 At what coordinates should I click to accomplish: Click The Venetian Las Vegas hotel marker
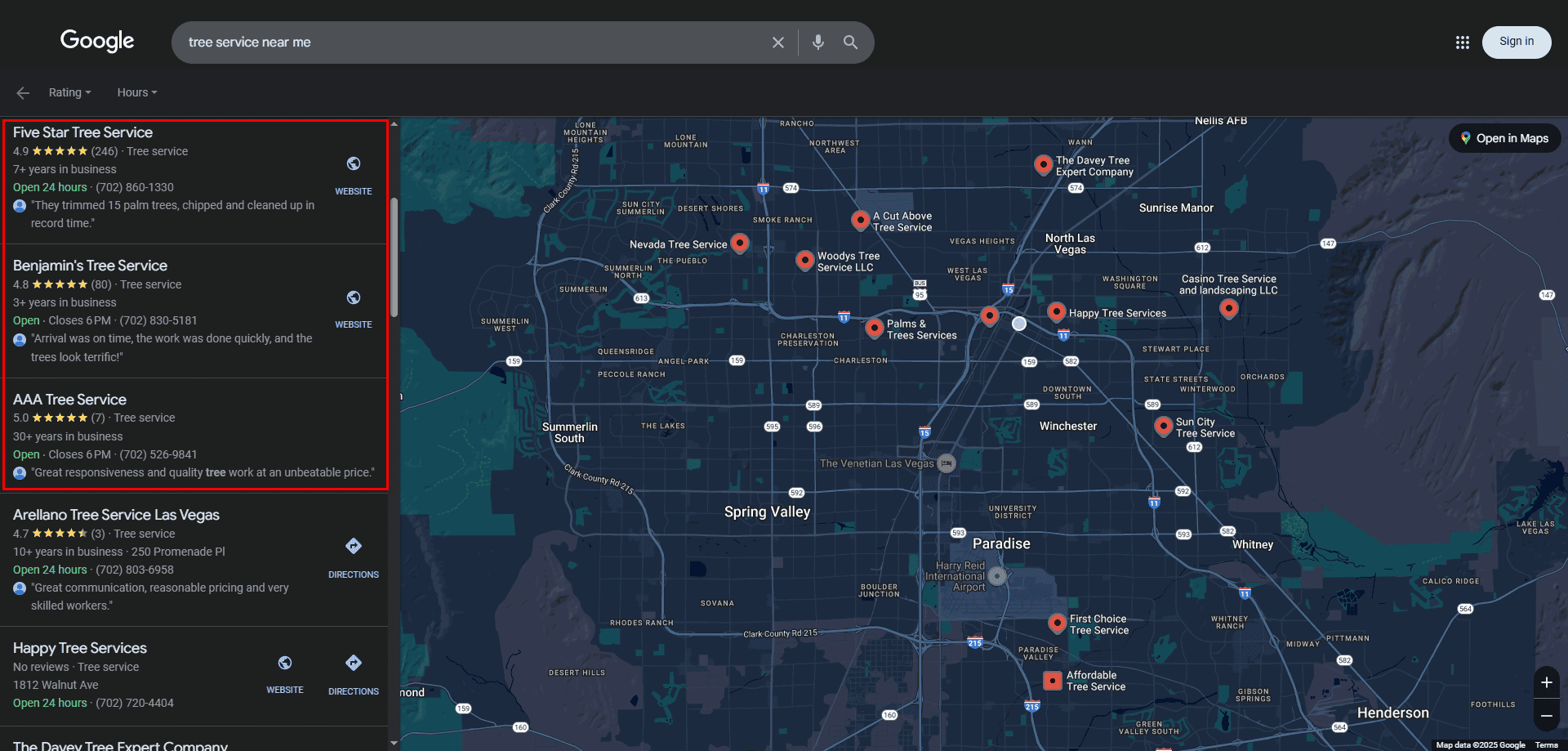(947, 463)
